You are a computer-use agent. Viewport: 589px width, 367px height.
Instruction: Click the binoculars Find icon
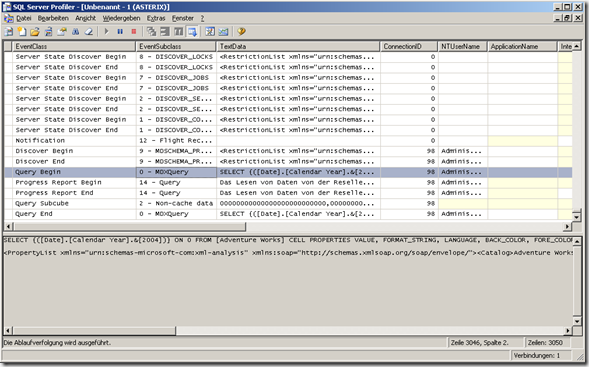(x=76, y=32)
